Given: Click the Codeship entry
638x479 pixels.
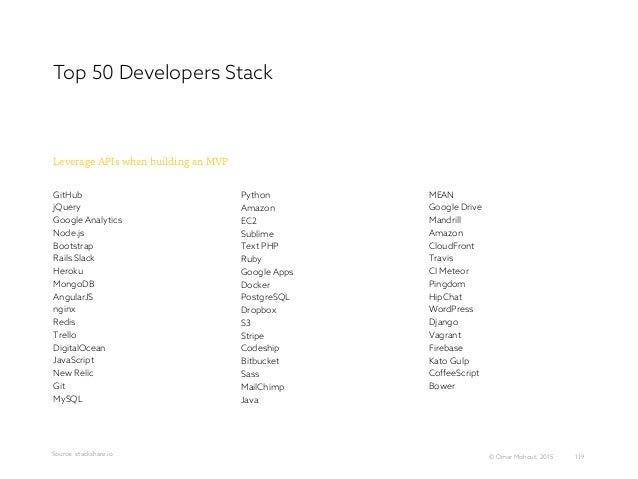Looking at the screenshot, I should 260,348.
